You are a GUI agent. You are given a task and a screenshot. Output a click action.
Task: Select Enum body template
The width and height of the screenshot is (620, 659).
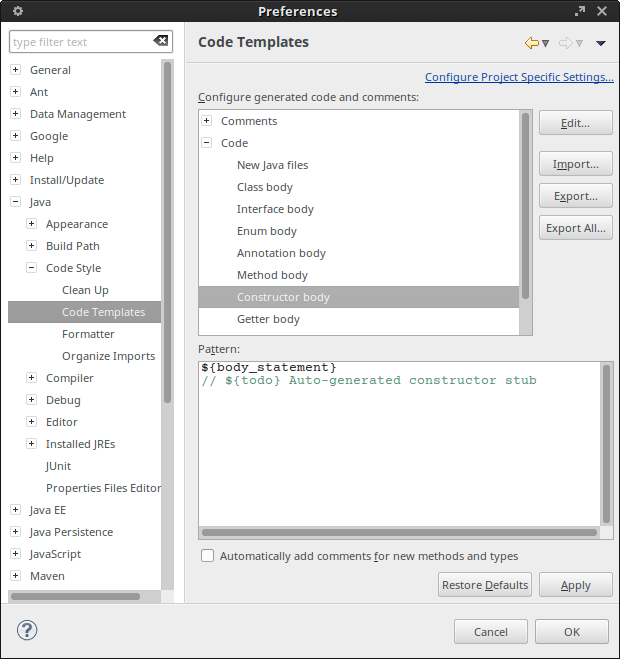267,231
